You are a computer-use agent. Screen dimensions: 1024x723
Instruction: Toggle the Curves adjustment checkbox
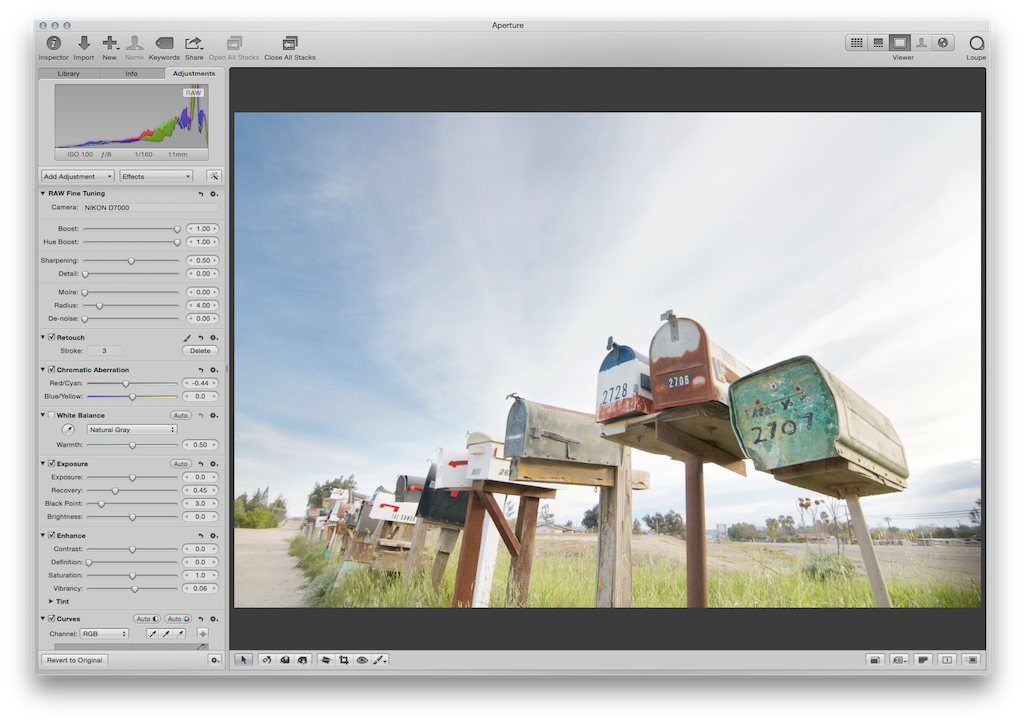click(x=52, y=619)
